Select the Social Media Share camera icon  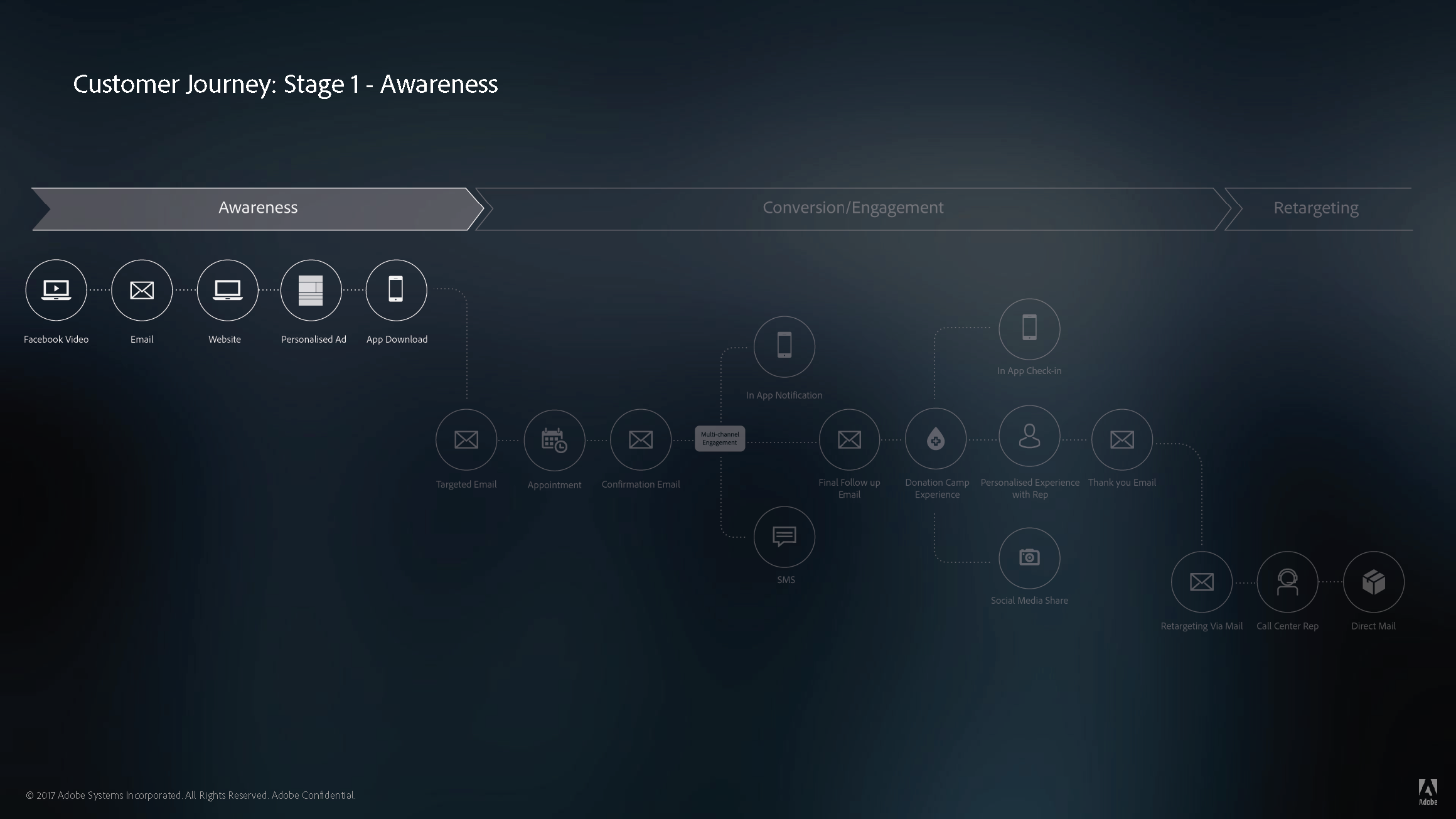[x=1029, y=557]
